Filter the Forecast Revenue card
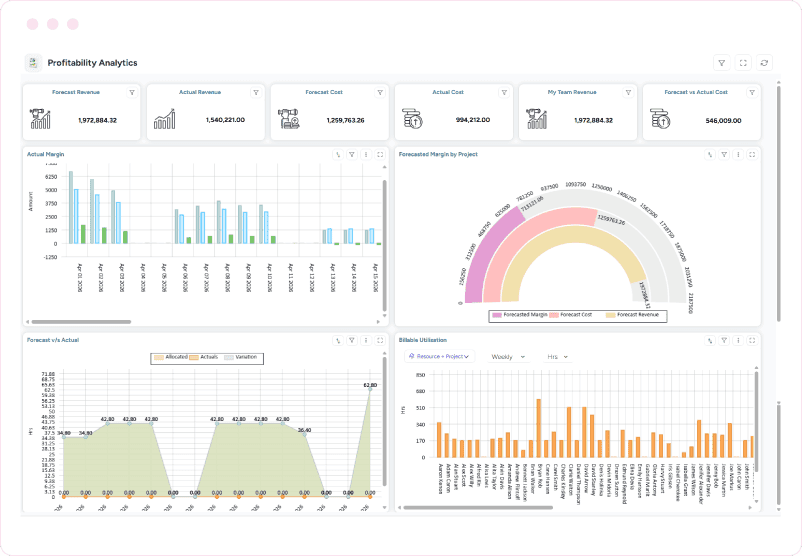 (132, 93)
